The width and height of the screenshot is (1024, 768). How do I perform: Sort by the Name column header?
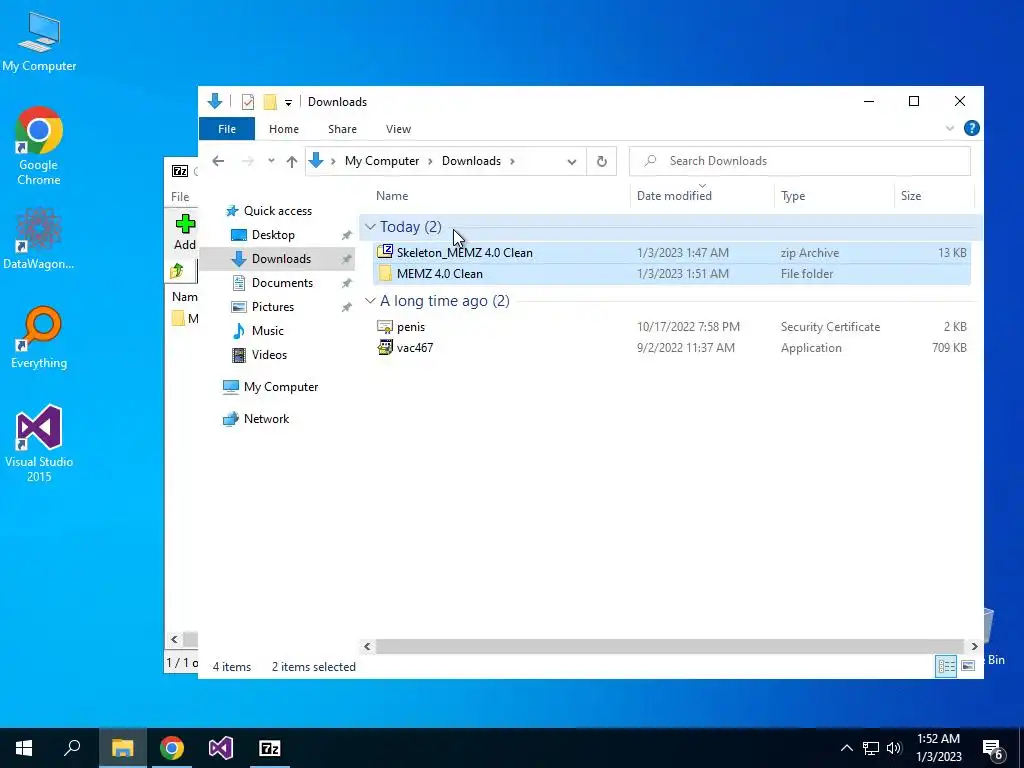pos(392,196)
